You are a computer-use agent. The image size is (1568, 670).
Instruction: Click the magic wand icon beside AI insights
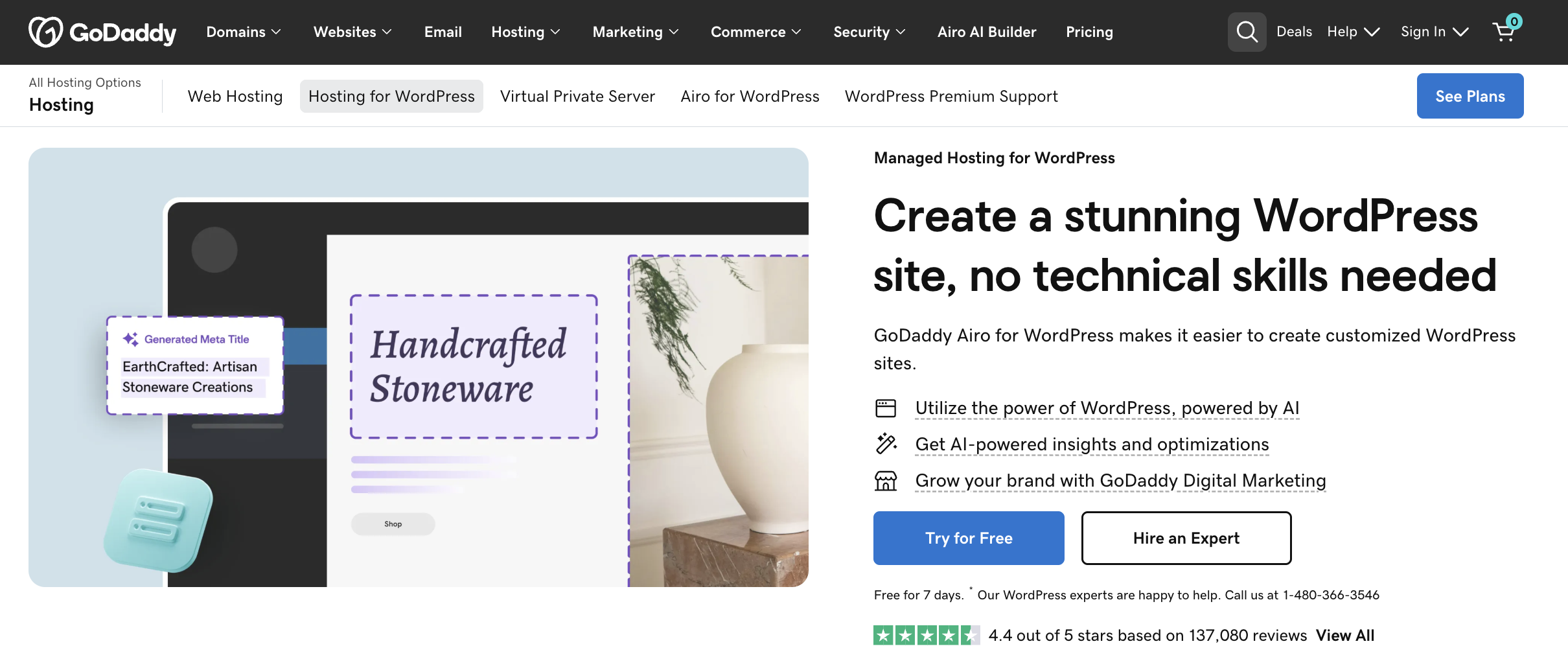pyautogui.click(x=886, y=444)
